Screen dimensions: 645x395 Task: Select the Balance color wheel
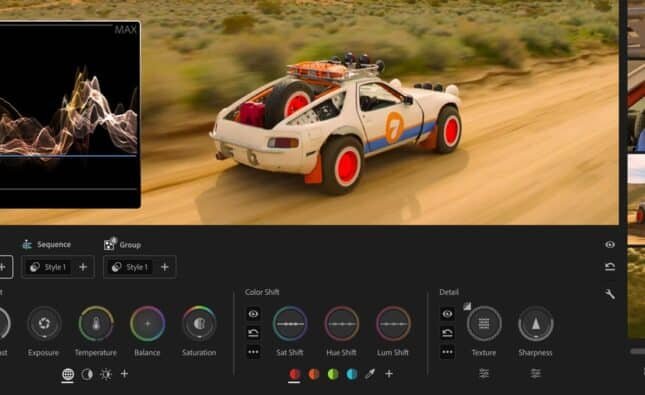tap(148, 323)
